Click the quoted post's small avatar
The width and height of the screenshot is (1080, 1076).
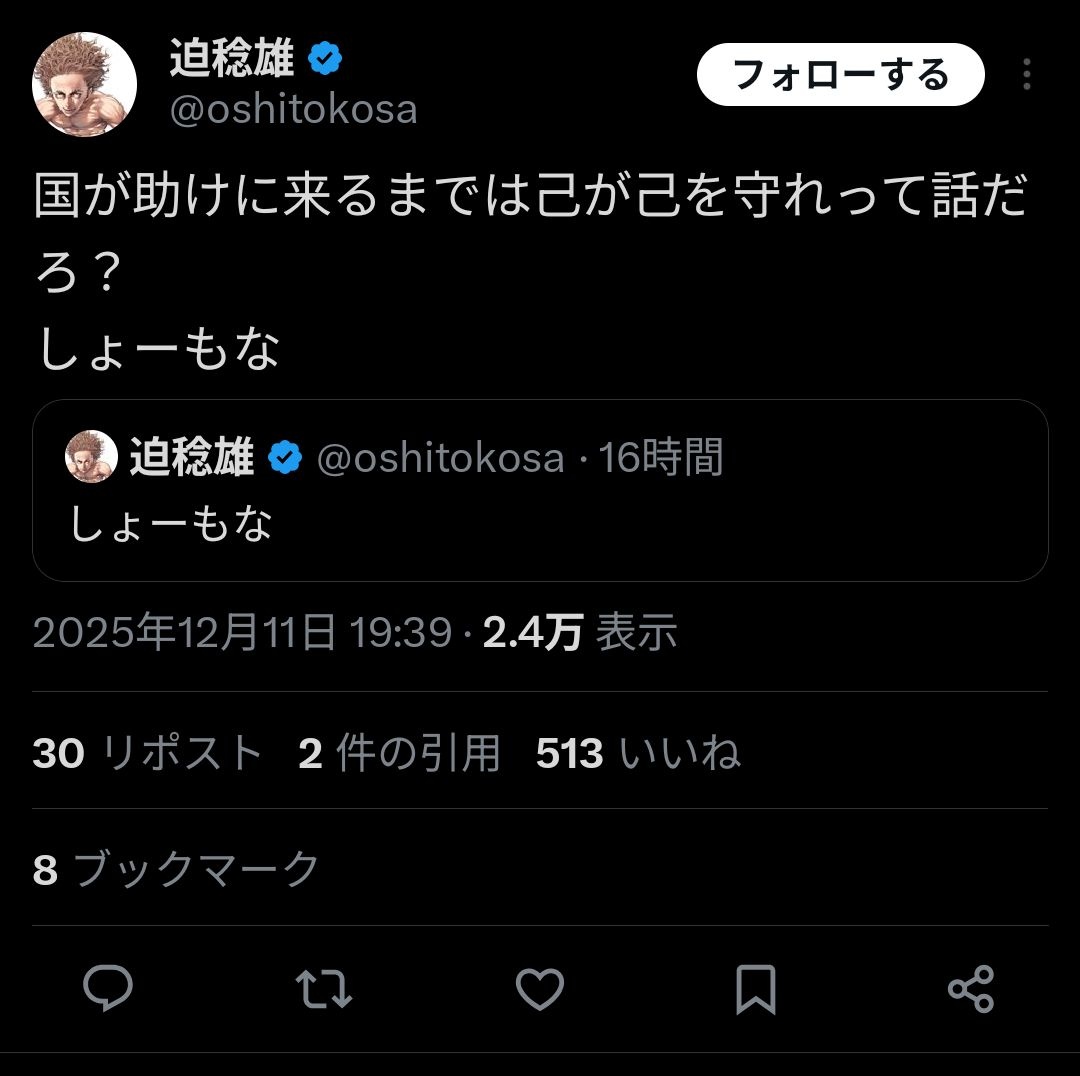click(x=91, y=457)
